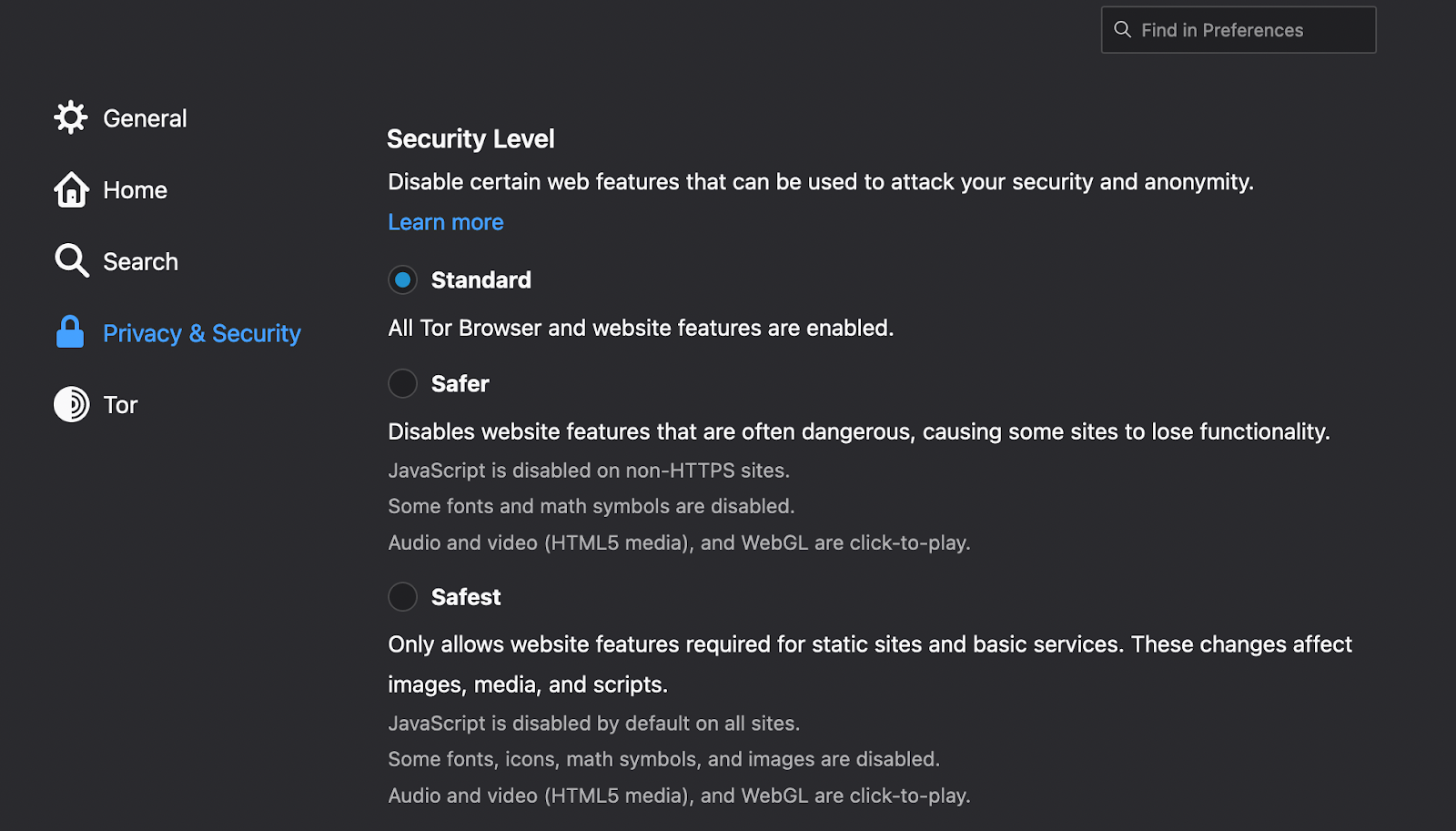Image resolution: width=1456 pixels, height=831 pixels.
Task: Focus the Find in Preferences field
Action: 1239,30
